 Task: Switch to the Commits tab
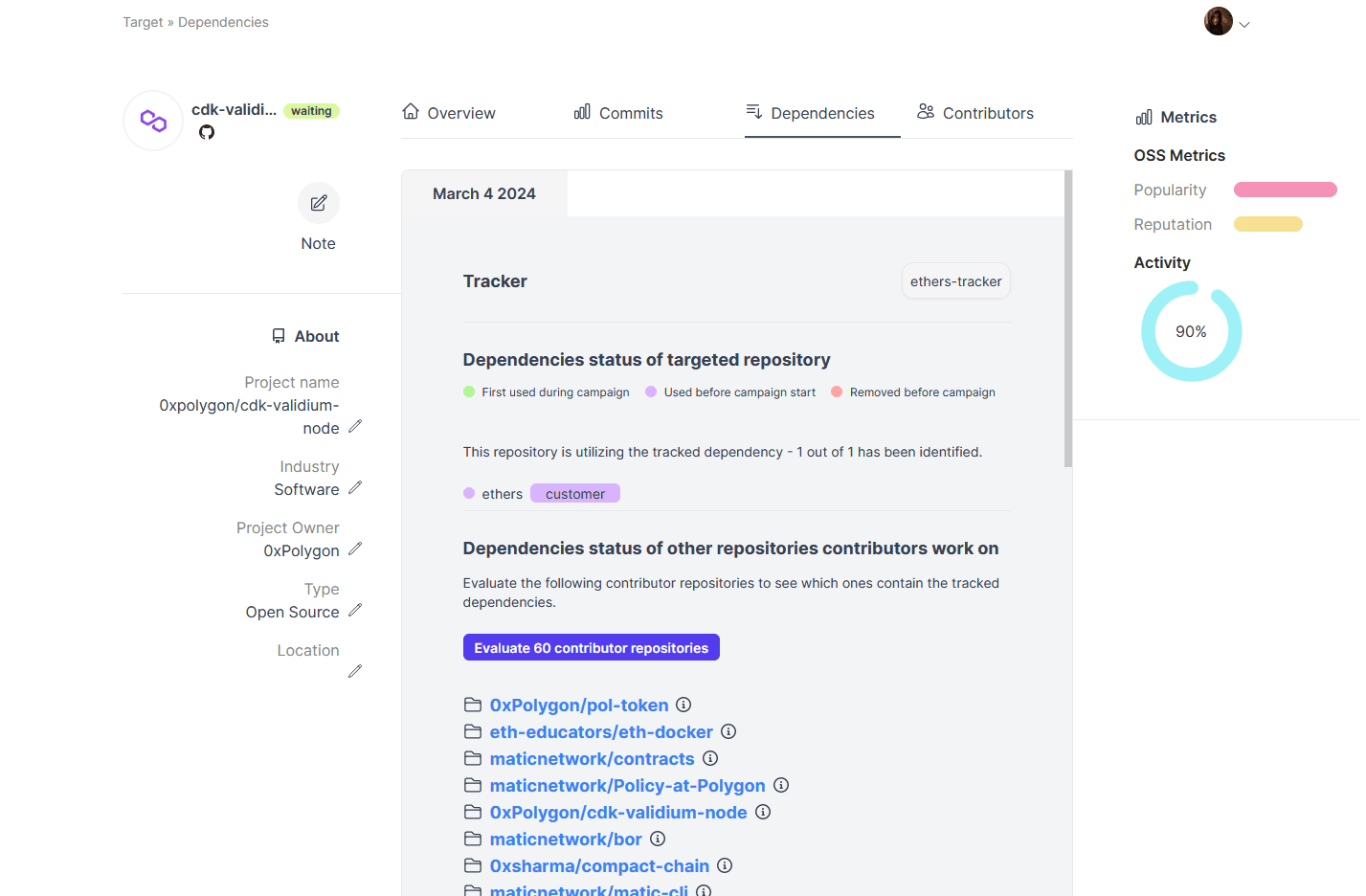pos(618,113)
